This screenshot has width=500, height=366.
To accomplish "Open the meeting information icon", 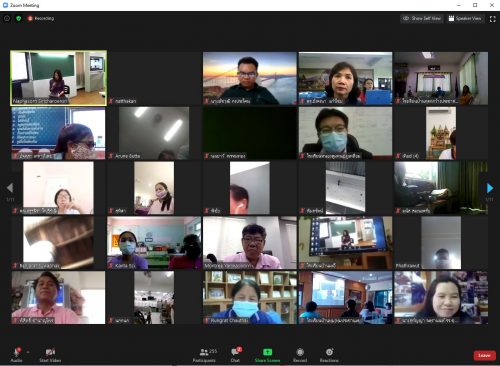I will point(7,19).
